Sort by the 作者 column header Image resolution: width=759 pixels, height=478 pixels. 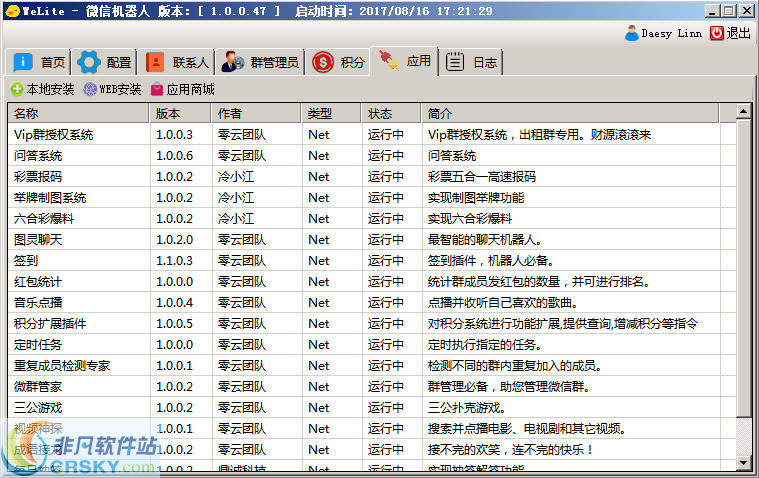pyautogui.click(x=256, y=114)
